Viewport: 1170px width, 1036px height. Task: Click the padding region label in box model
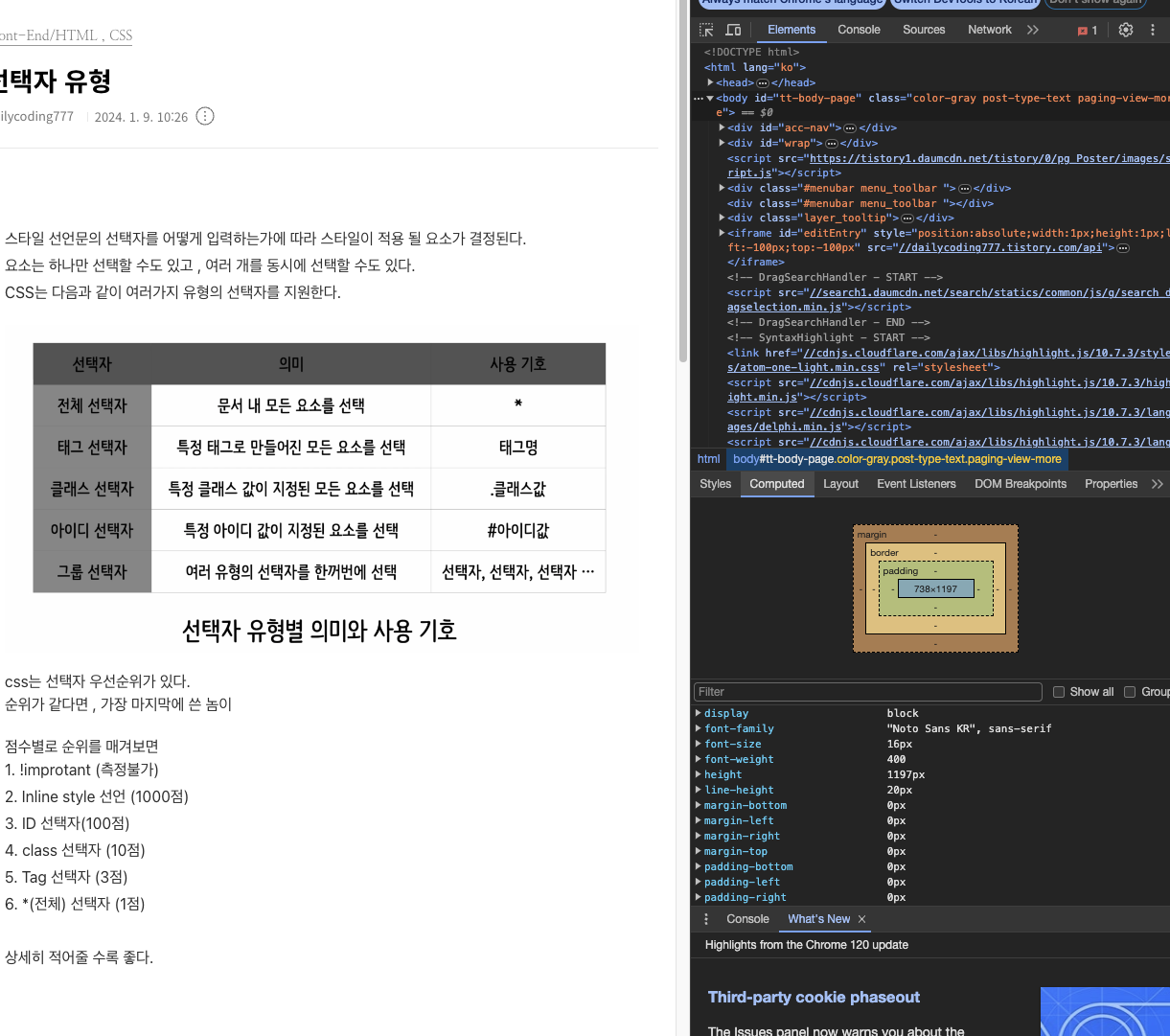pos(900,571)
